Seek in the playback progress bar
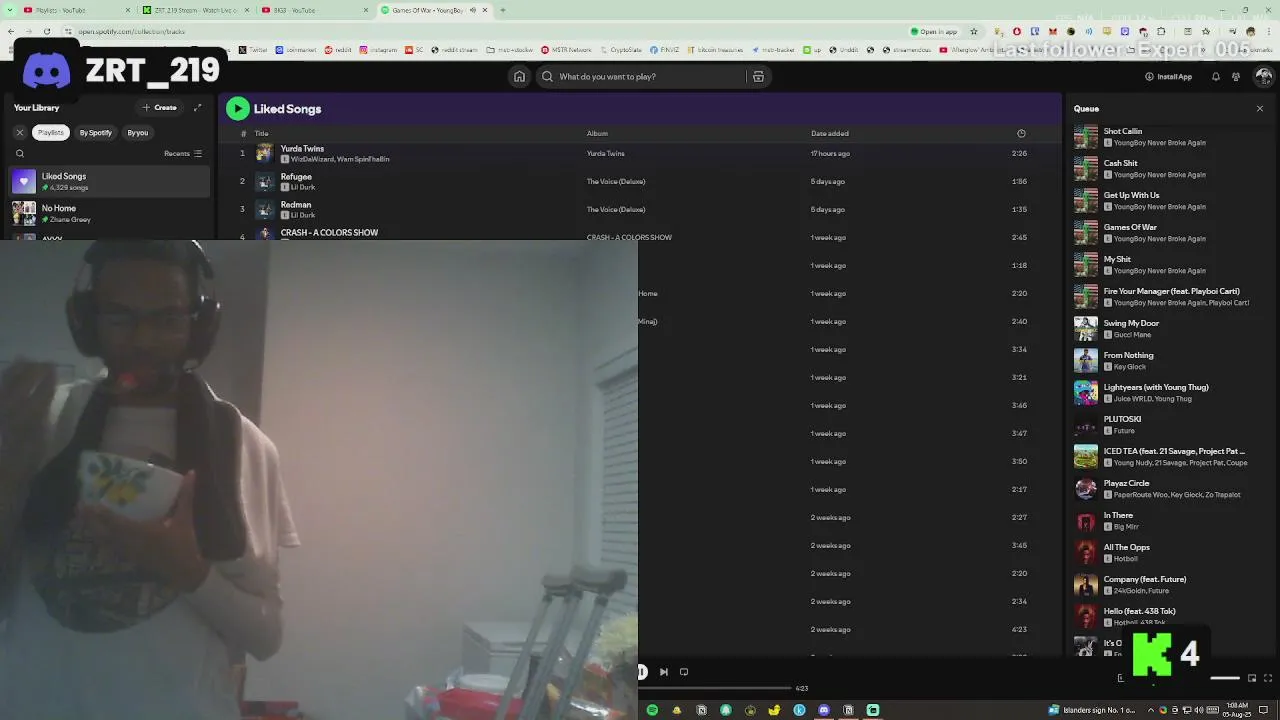 click(x=716, y=688)
